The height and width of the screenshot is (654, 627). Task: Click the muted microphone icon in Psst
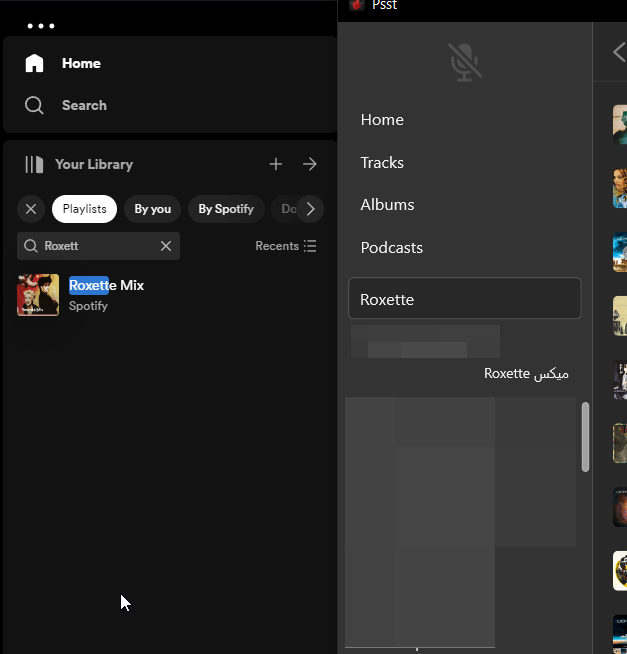pyautogui.click(x=465, y=62)
